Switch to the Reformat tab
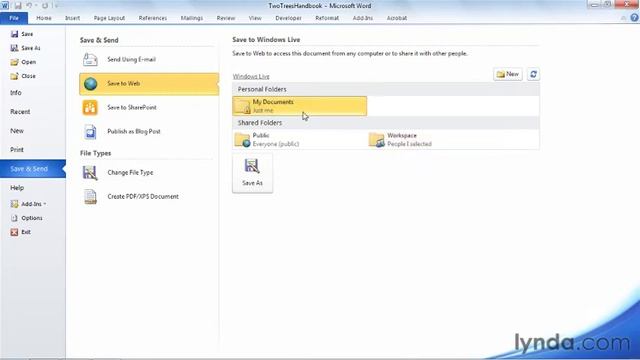Viewport: 640px width, 360px height. click(327, 18)
